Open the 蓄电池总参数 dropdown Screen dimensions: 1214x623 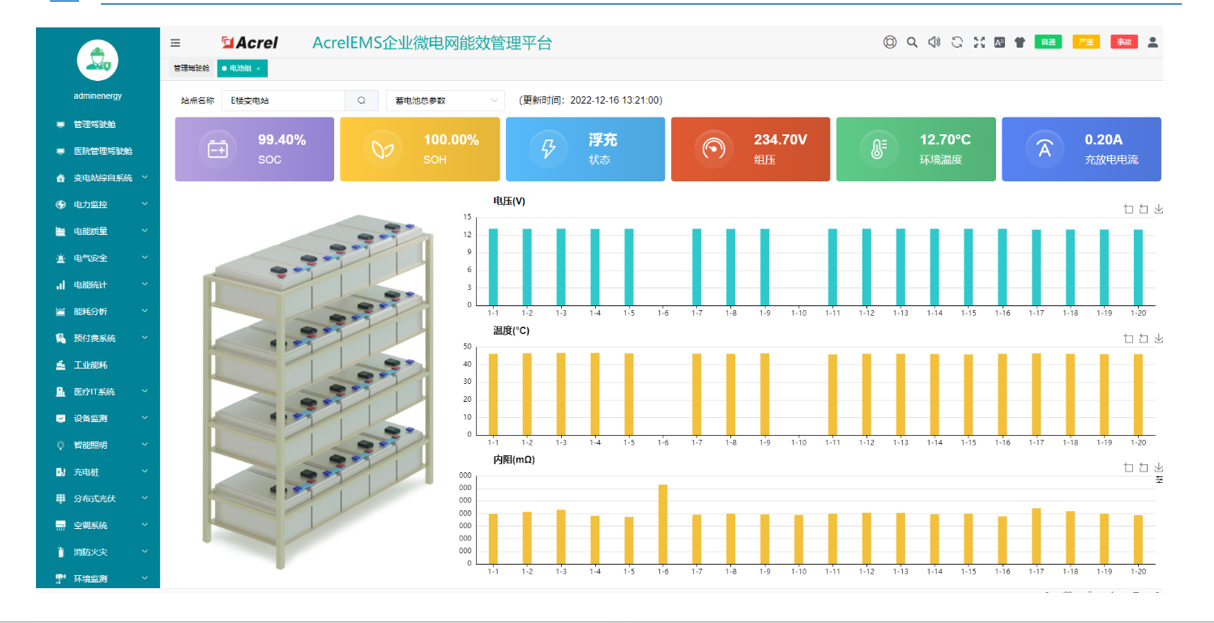[445, 100]
